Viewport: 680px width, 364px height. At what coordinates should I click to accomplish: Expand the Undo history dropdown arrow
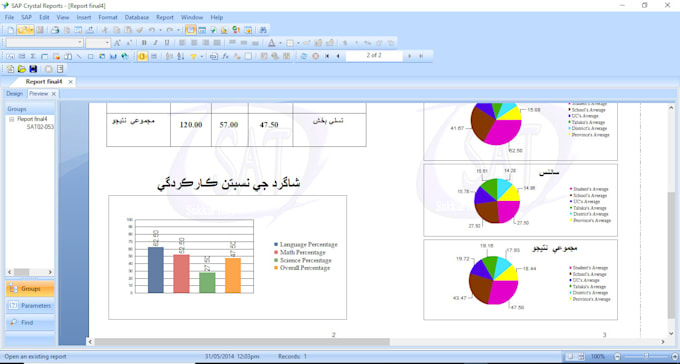[x=160, y=30]
